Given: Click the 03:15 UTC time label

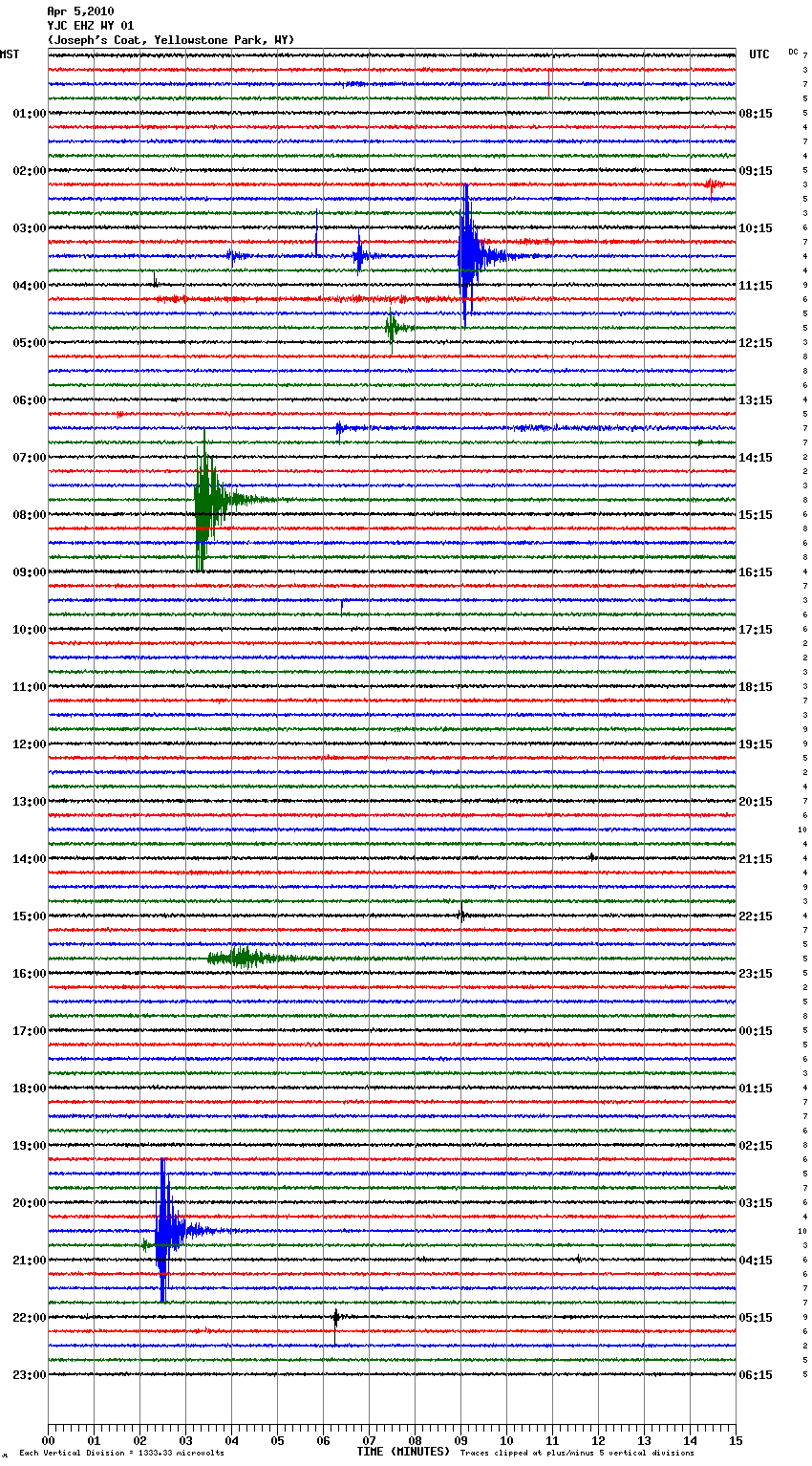Looking at the screenshot, I should click(x=756, y=1203).
